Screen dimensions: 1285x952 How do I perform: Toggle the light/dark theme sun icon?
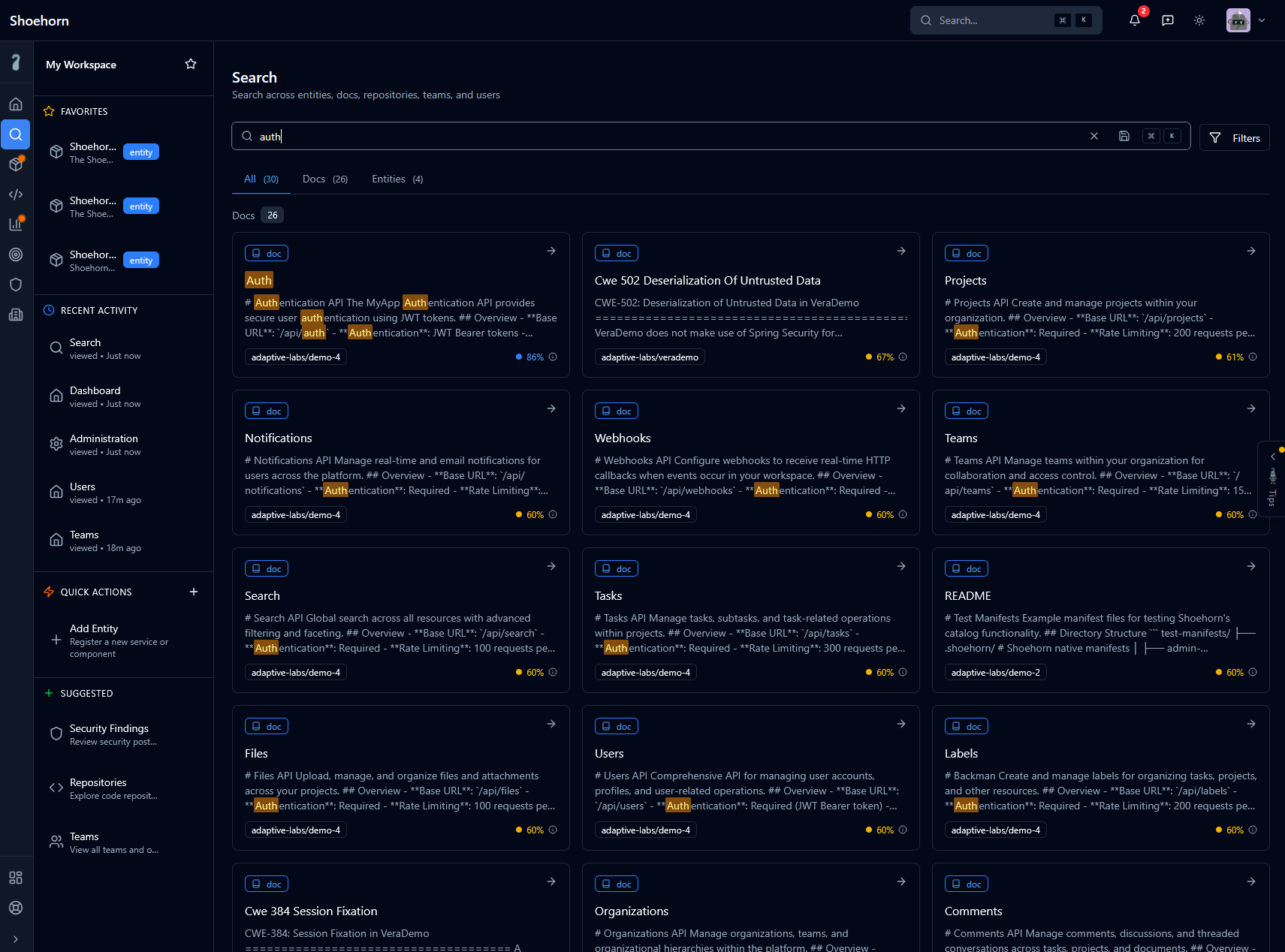[x=1199, y=20]
